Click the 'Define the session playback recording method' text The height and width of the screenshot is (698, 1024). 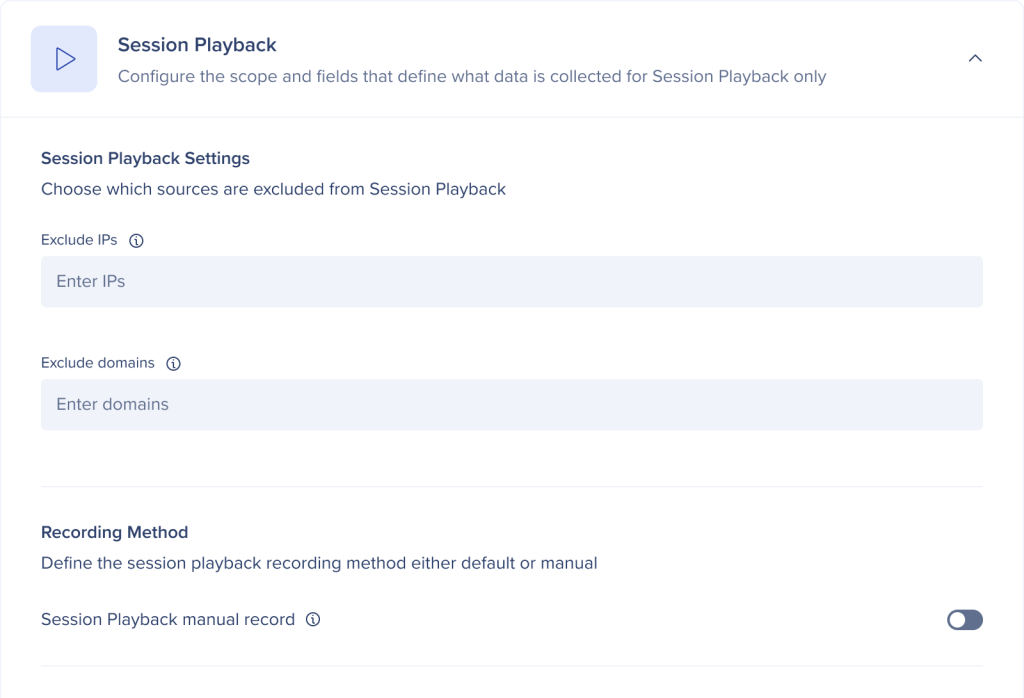pyautogui.click(x=319, y=563)
